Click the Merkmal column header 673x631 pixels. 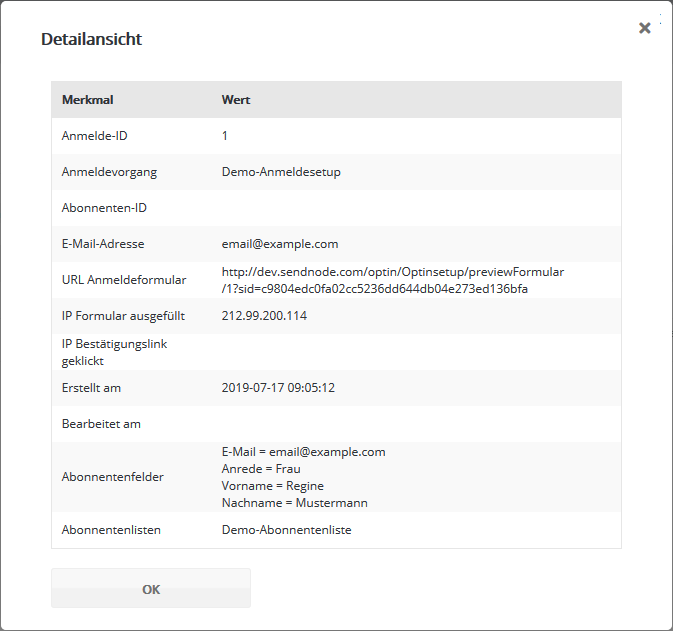88,100
